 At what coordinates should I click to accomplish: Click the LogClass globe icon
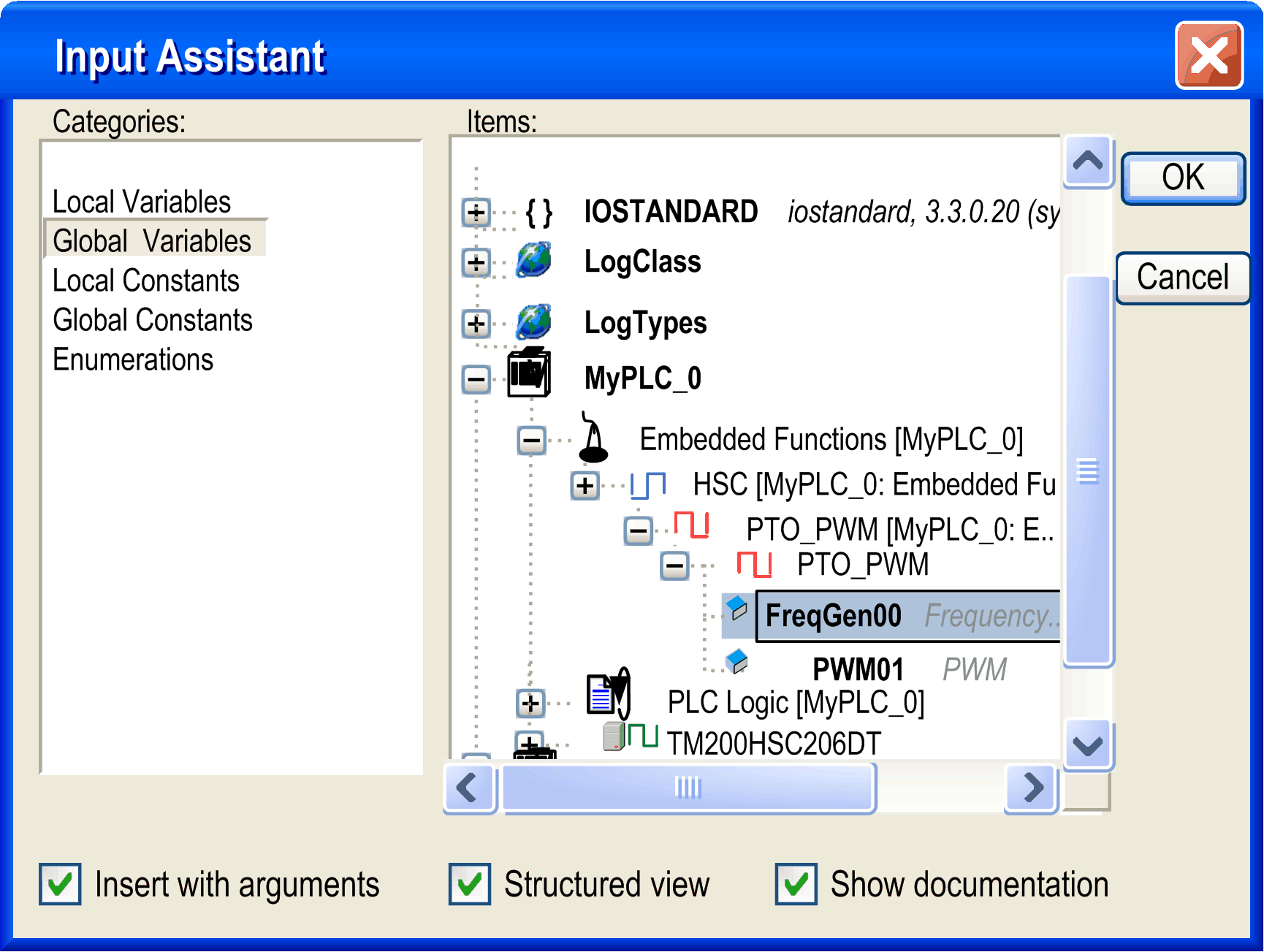click(x=533, y=261)
